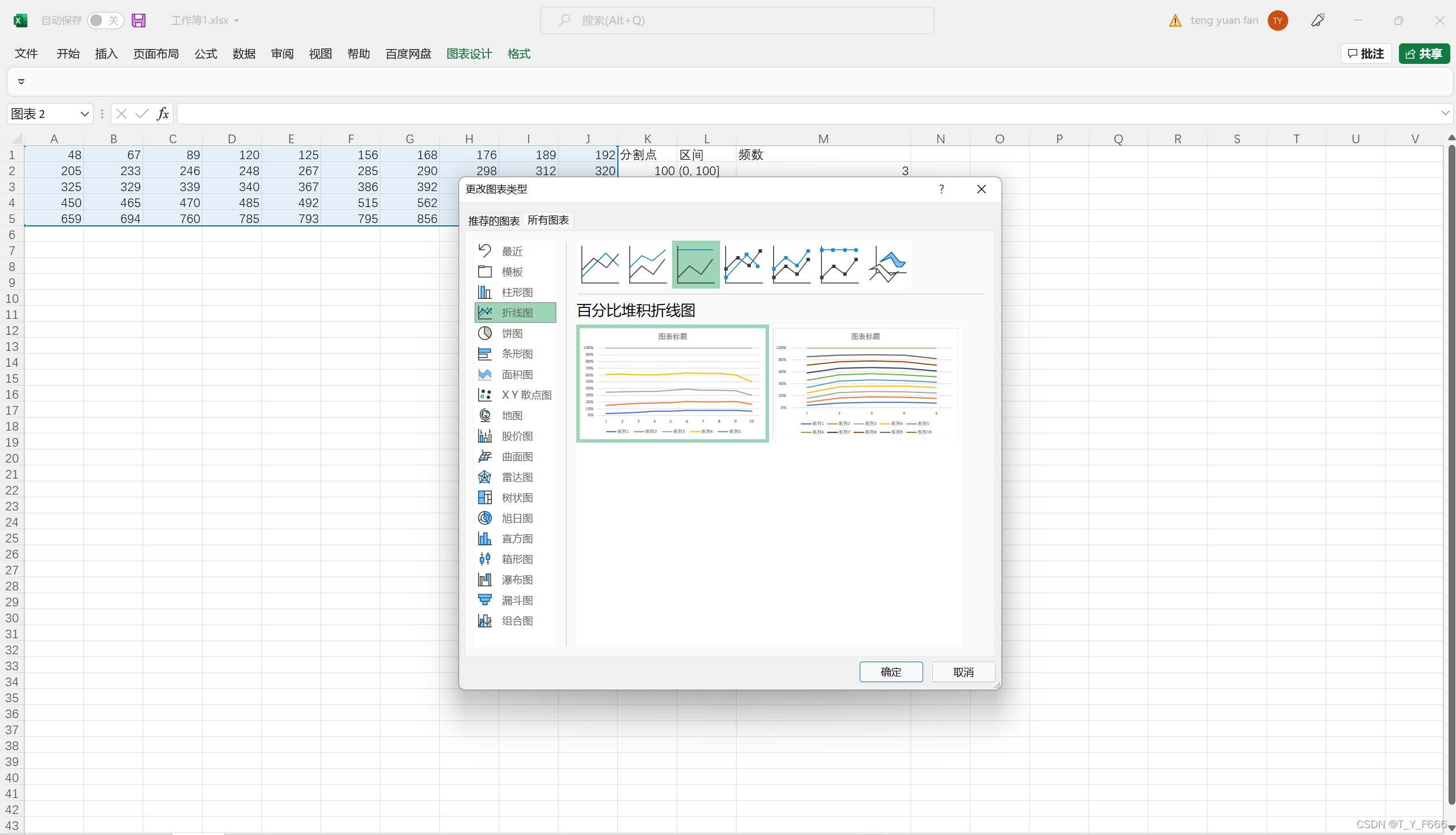1456x835 pixels.
Task: Switch to the 公式 ribbon tab
Action: point(205,54)
